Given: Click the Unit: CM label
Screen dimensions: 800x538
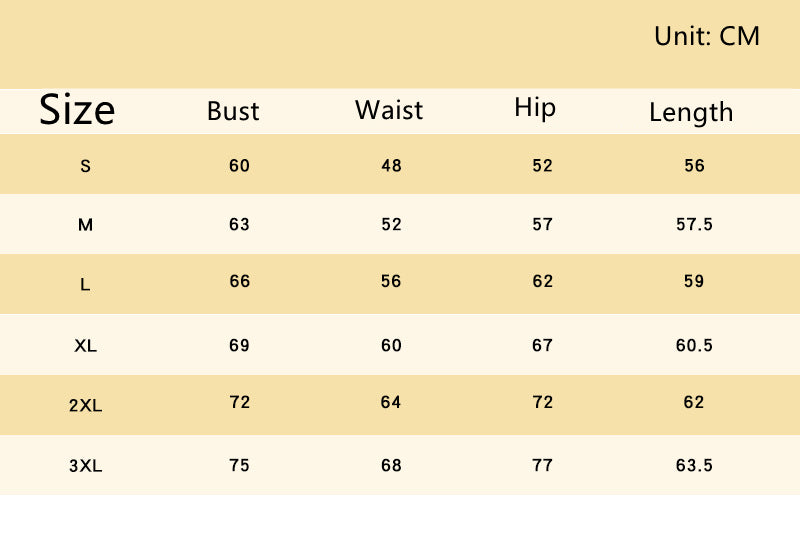Looking at the screenshot, I should point(707,37).
